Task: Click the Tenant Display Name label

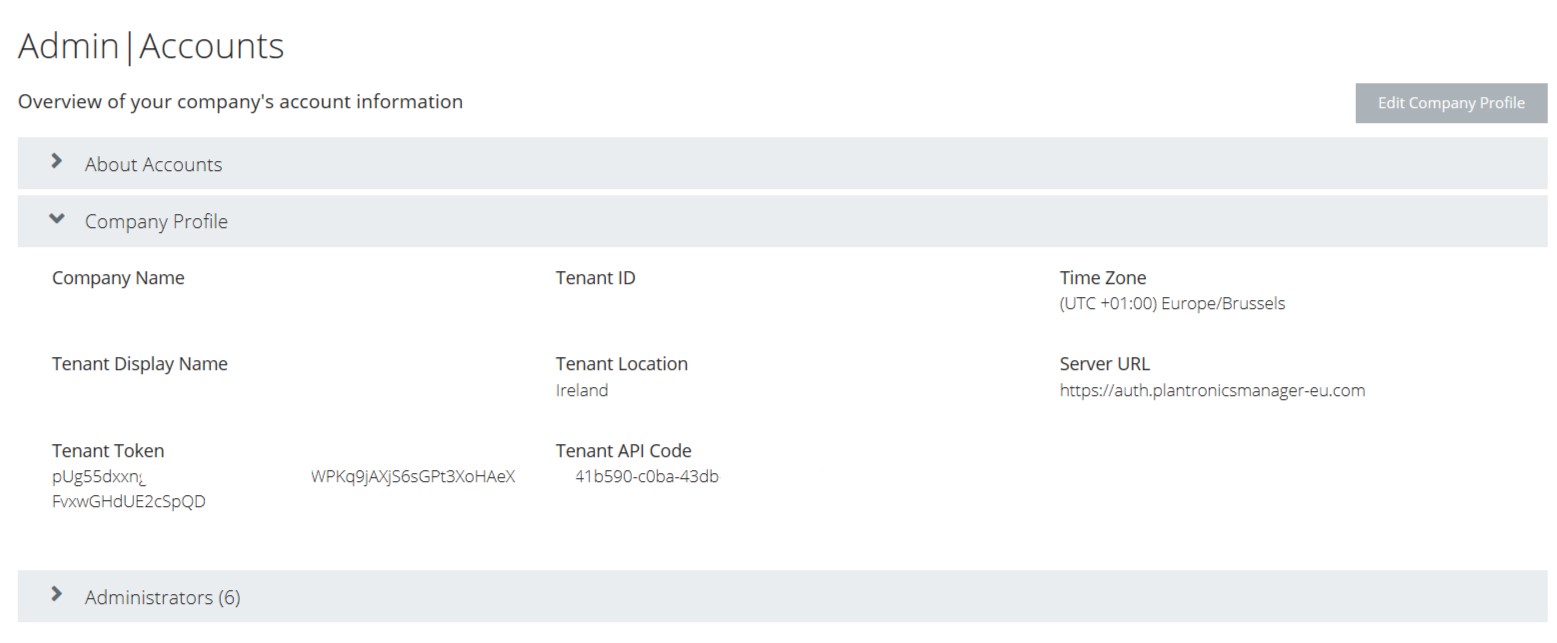Action: pos(139,364)
